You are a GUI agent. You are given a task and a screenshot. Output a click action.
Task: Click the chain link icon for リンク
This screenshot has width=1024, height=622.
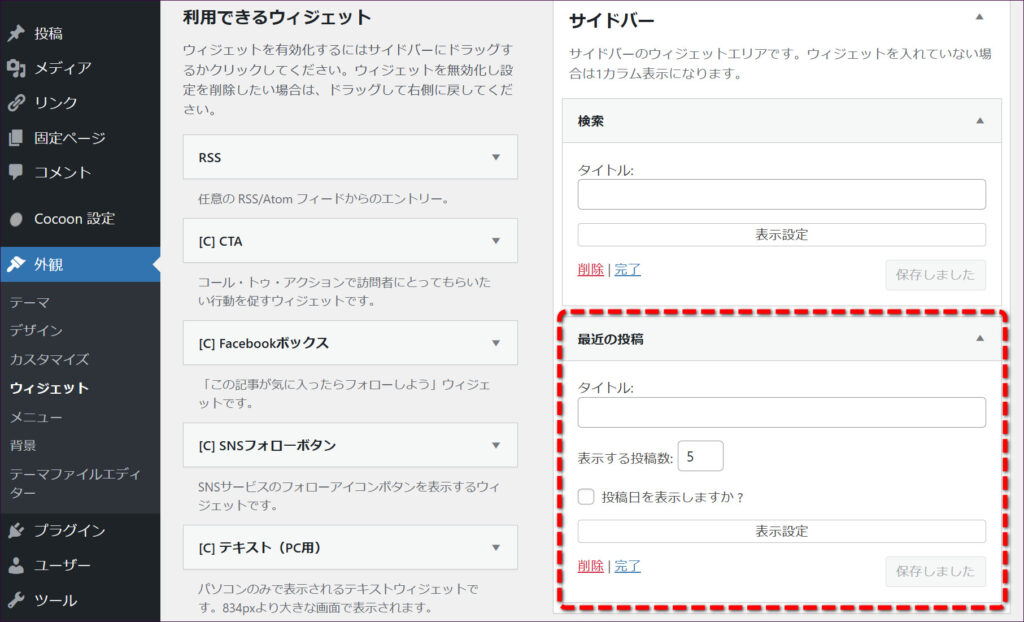(16, 103)
